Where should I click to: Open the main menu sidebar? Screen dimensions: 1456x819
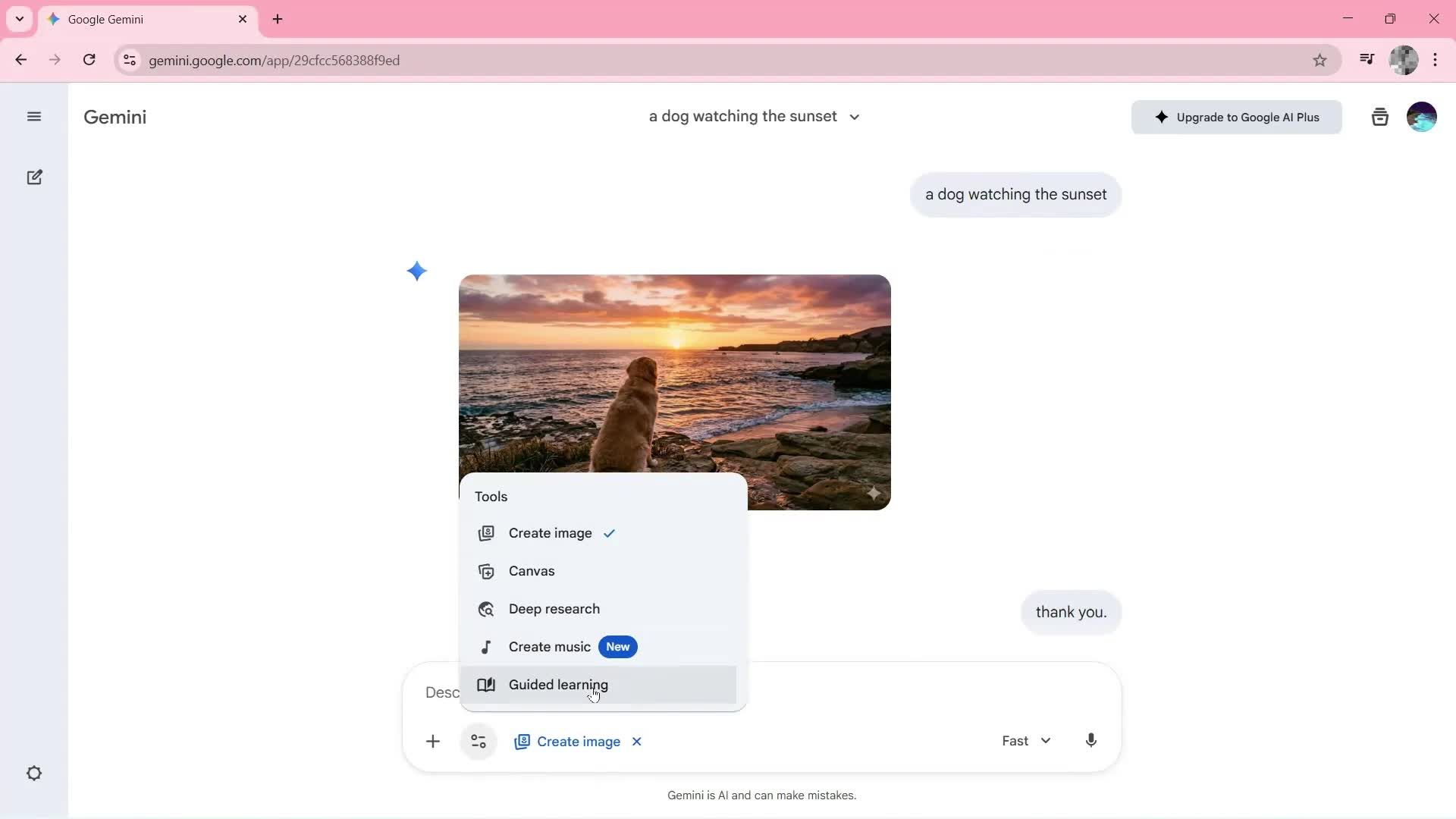tap(34, 116)
